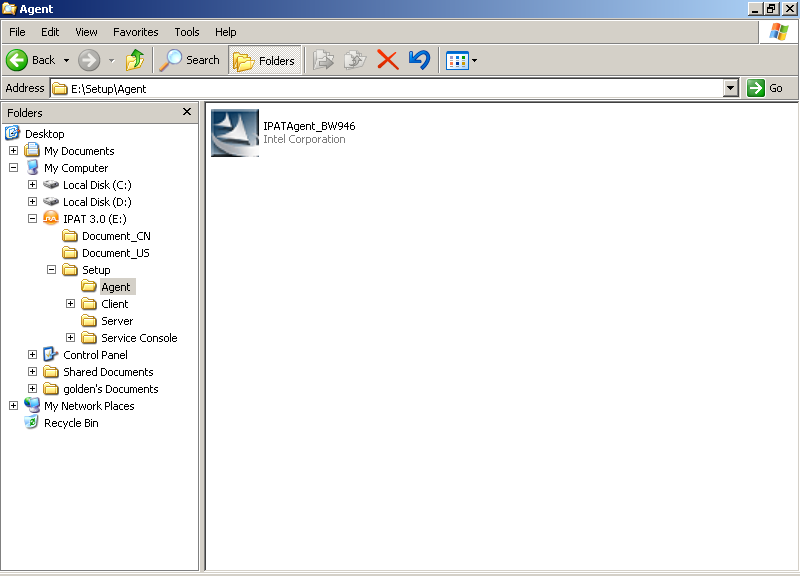Open the Views dropdown button

(461, 60)
